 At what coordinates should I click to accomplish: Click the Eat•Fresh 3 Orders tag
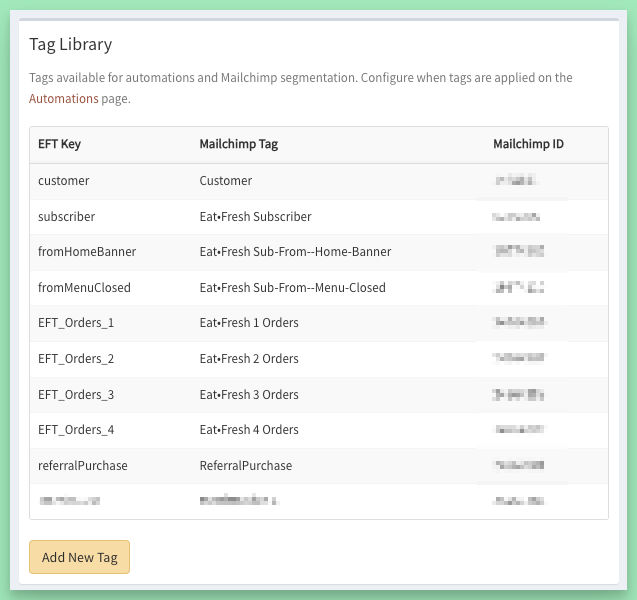249,394
